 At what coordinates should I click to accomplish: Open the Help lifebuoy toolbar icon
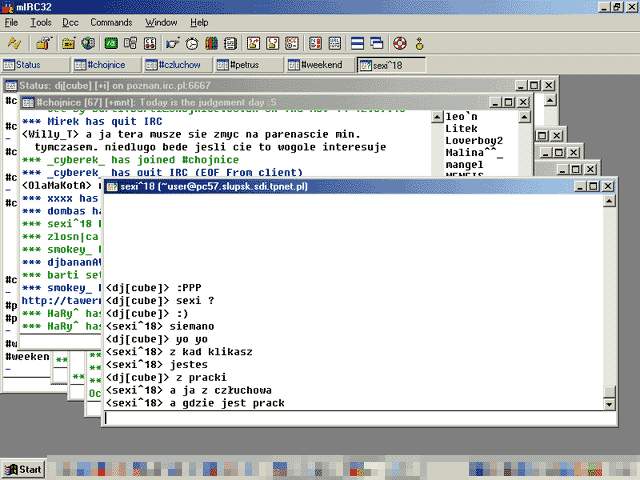400,43
